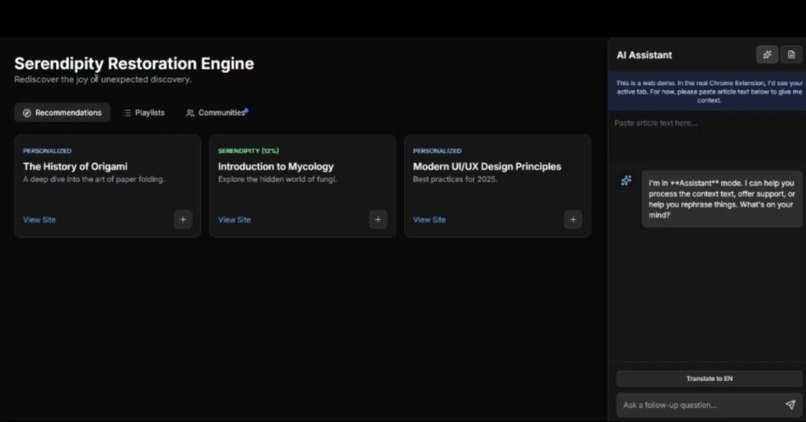Screen dimensions: 806x422
Task: Switch to the Playlists tab
Action: pyautogui.click(x=144, y=113)
